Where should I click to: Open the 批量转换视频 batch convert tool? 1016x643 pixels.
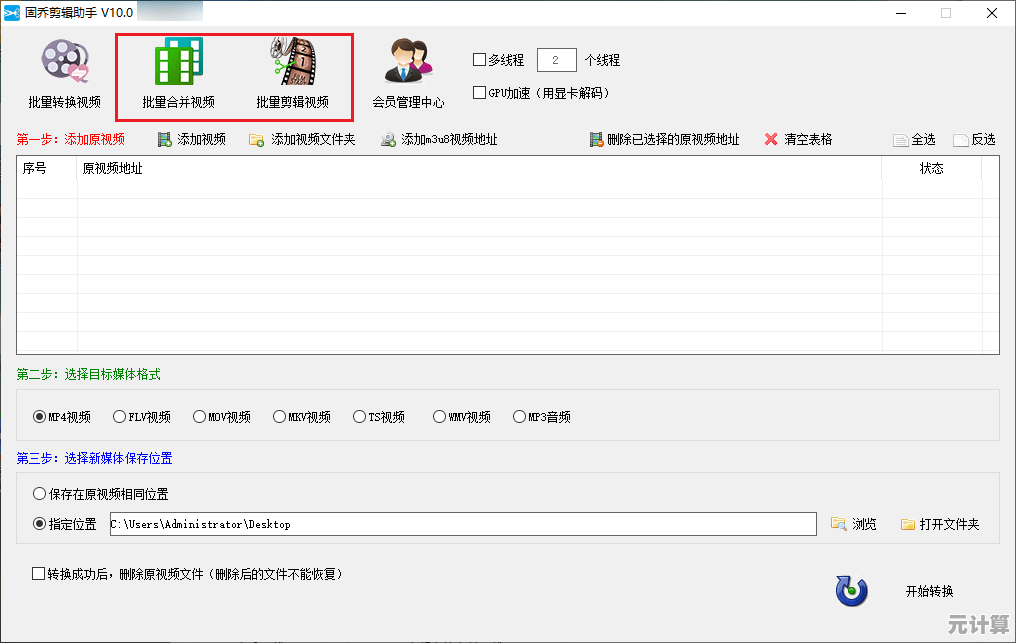pos(65,73)
